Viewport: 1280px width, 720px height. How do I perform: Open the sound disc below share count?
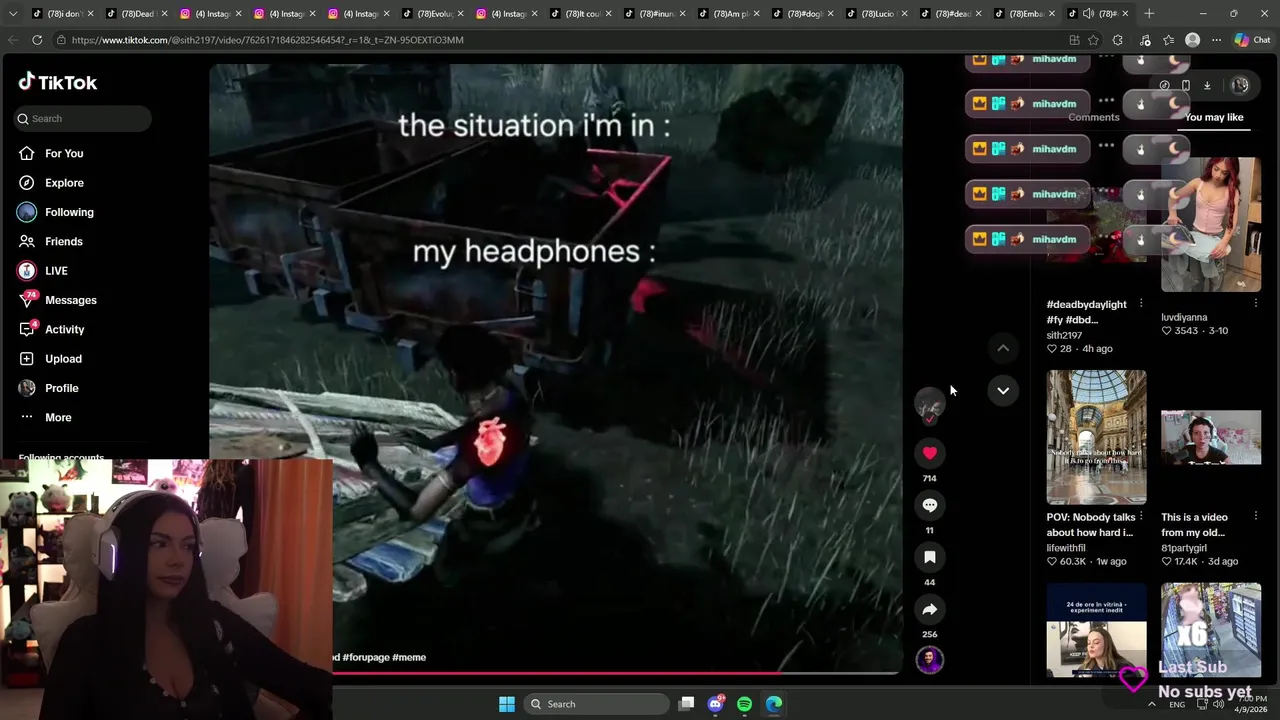[x=930, y=660]
